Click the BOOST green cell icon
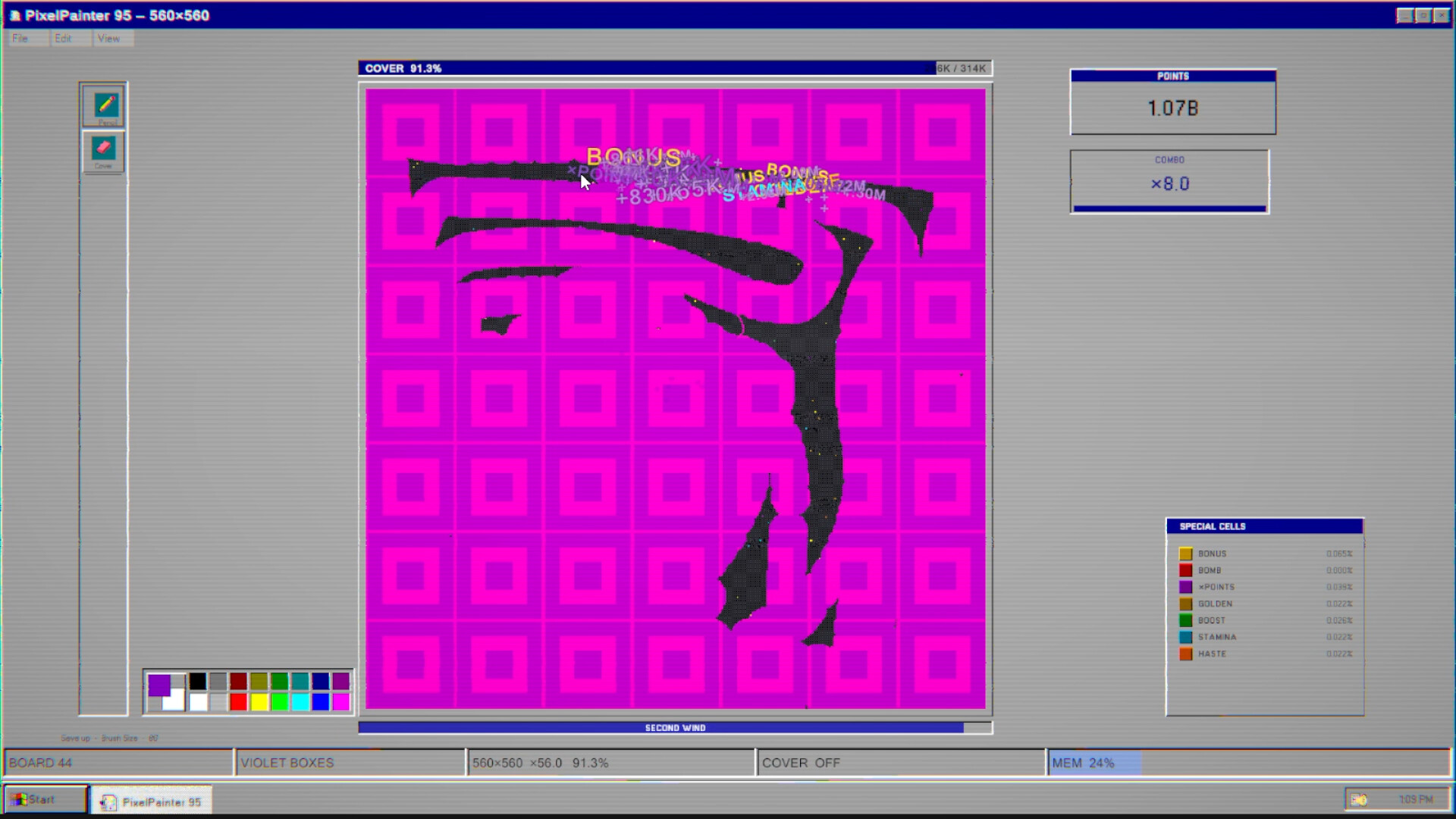 pos(1185,621)
